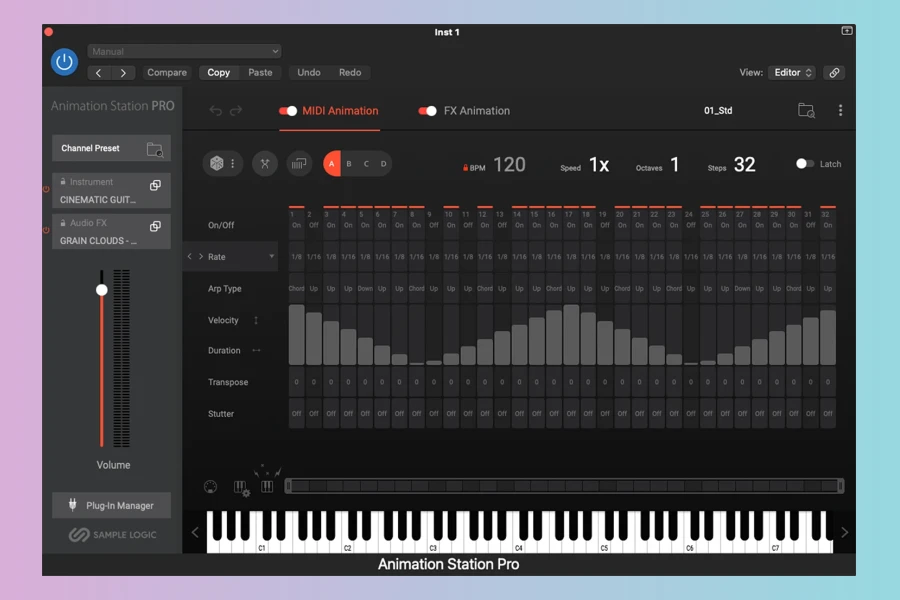Screen dimensions: 900x600
Task: Go to the previous preset with left arrow
Action: [99, 73]
